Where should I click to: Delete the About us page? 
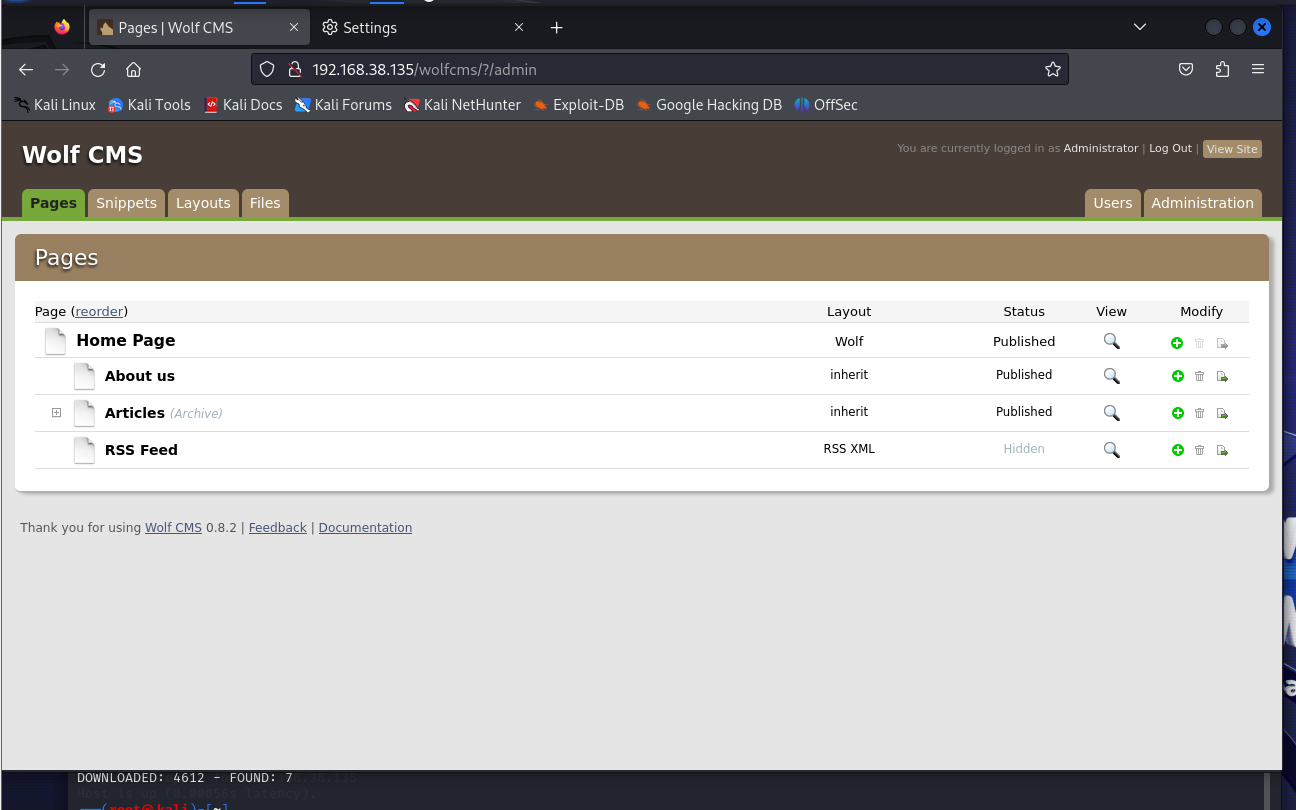point(1200,377)
